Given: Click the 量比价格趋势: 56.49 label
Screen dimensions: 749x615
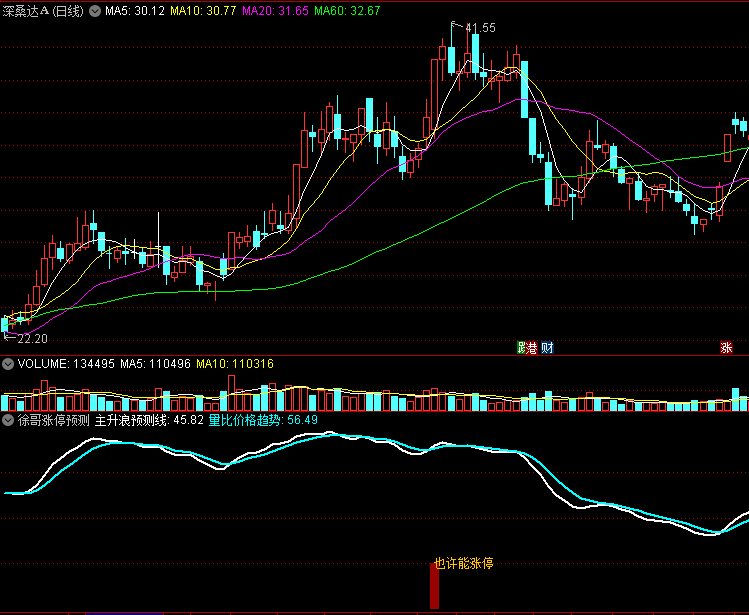Looking at the screenshot, I should click(263, 421).
